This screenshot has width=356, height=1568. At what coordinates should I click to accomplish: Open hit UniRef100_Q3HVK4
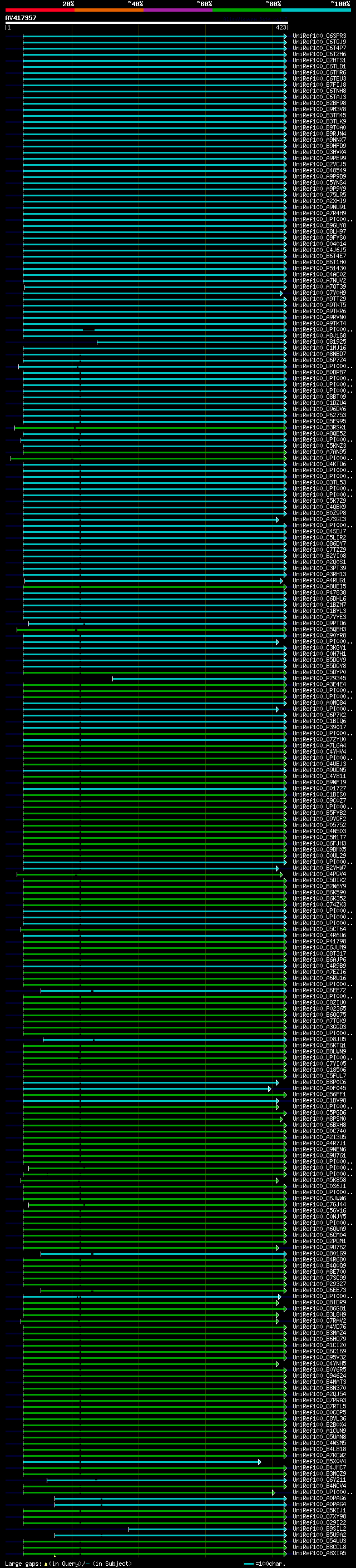click(319, 152)
